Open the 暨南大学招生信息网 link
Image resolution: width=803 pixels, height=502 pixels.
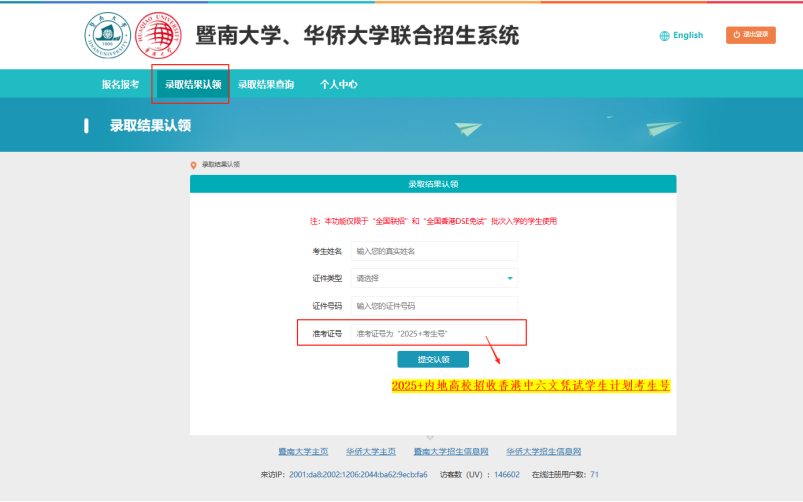(x=451, y=451)
